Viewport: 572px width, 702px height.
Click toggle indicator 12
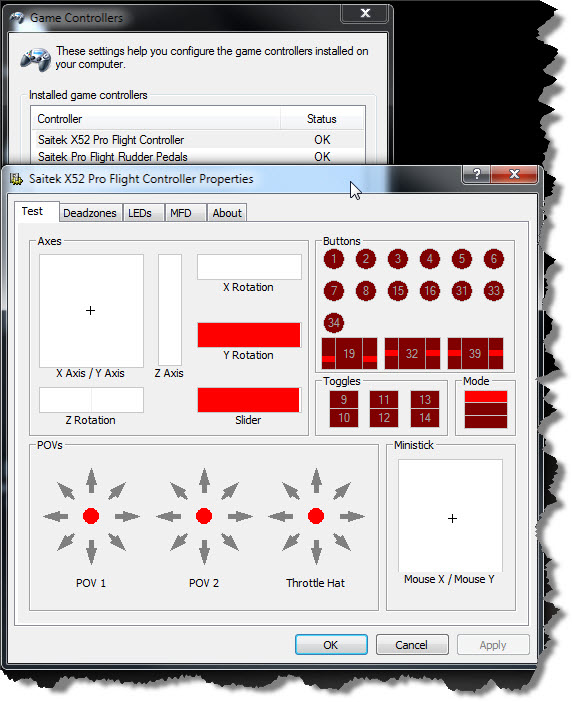[384, 418]
